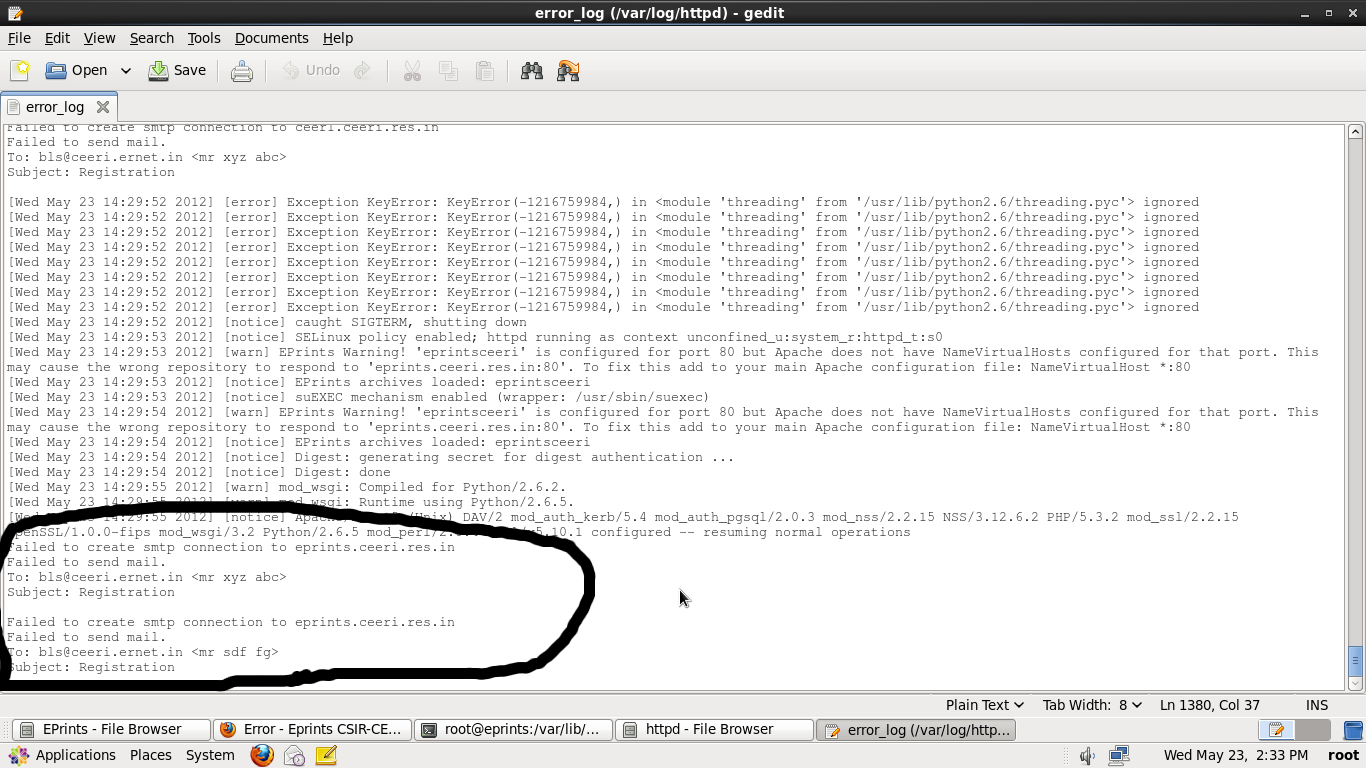Open the Documents menu
The width and height of the screenshot is (1366, 768).
coord(271,38)
